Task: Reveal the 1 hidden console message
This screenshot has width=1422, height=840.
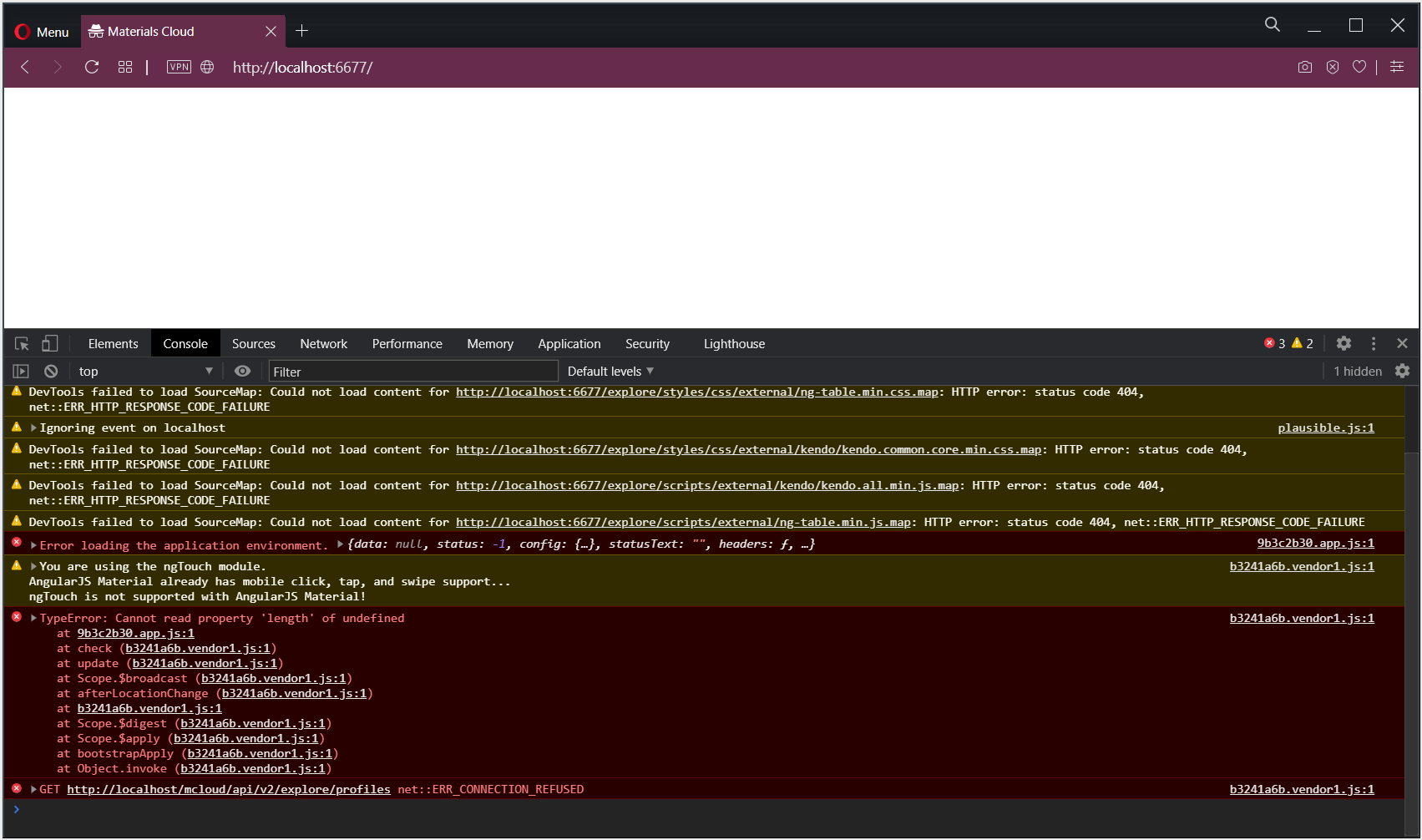Action: [1357, 371]
